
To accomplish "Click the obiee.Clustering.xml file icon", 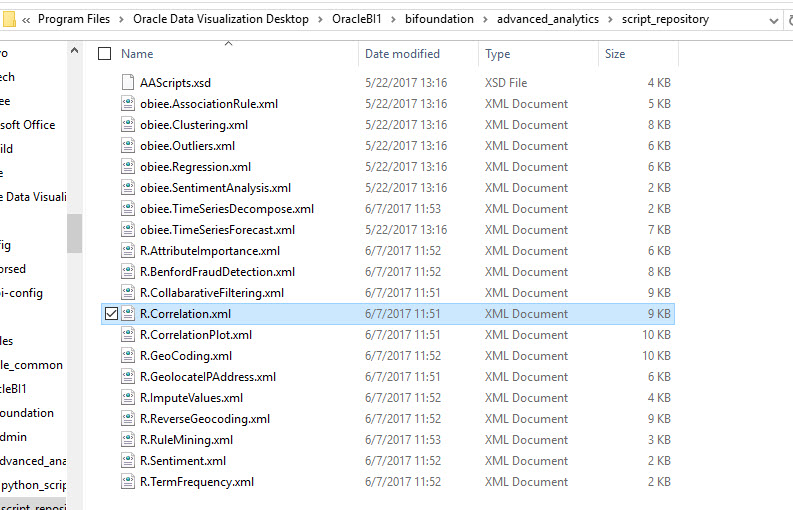I will click(x=127, y=125).
